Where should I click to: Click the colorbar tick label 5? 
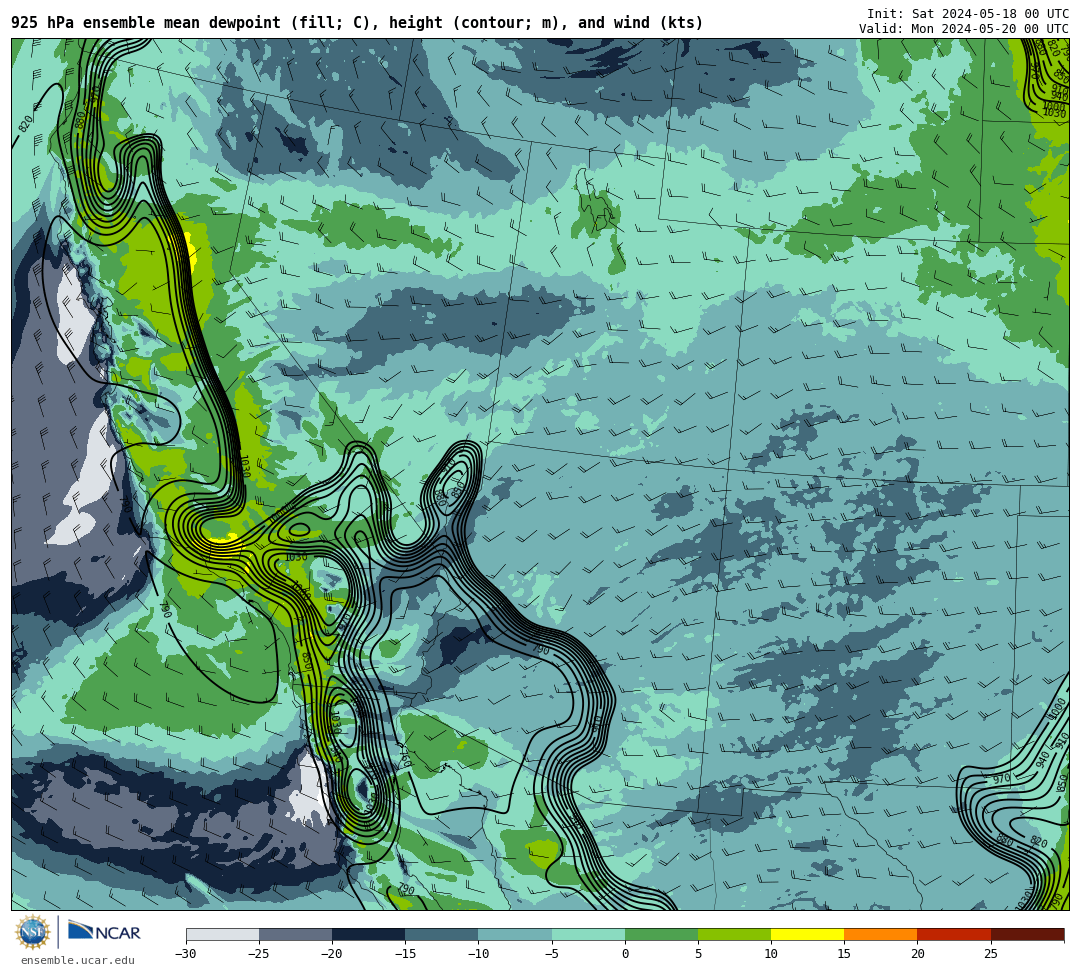[x=698, y=954]
